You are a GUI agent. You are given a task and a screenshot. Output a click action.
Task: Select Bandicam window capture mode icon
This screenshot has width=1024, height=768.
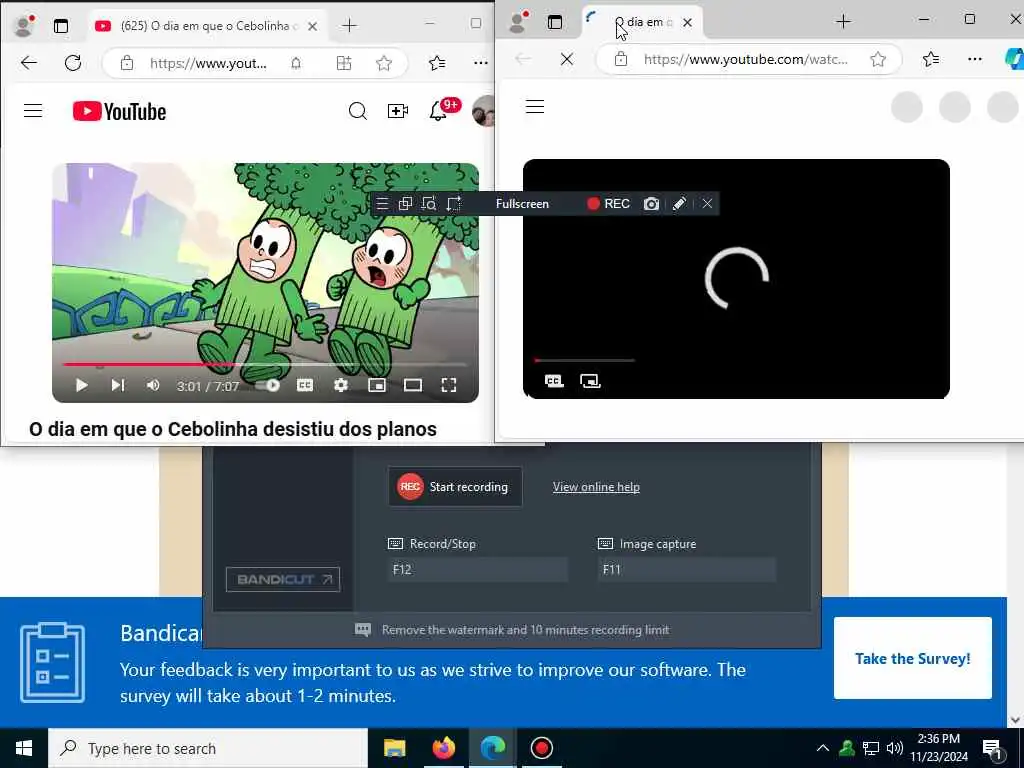point(405,204)
